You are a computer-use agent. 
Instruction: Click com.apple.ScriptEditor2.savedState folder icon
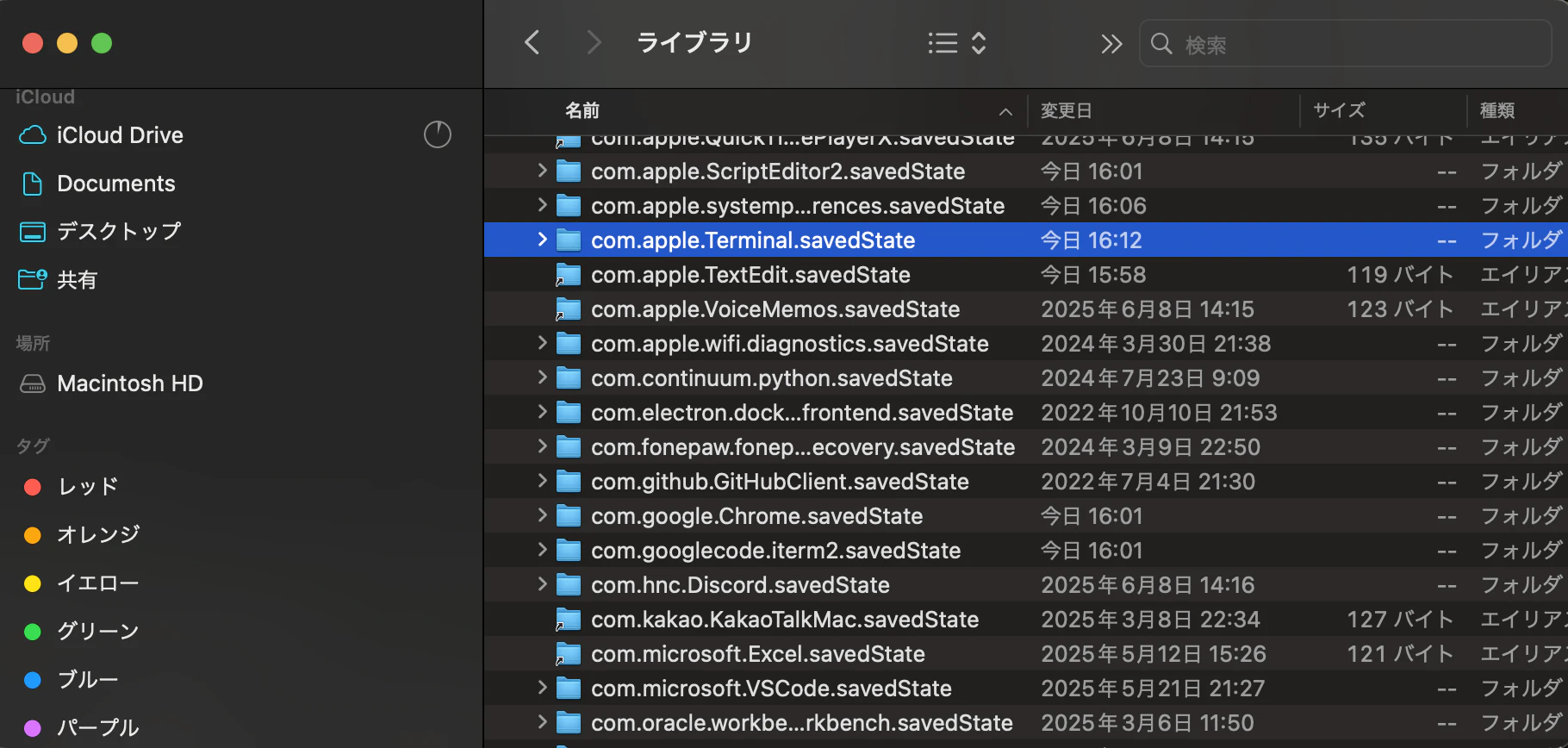tap(569, 171)
